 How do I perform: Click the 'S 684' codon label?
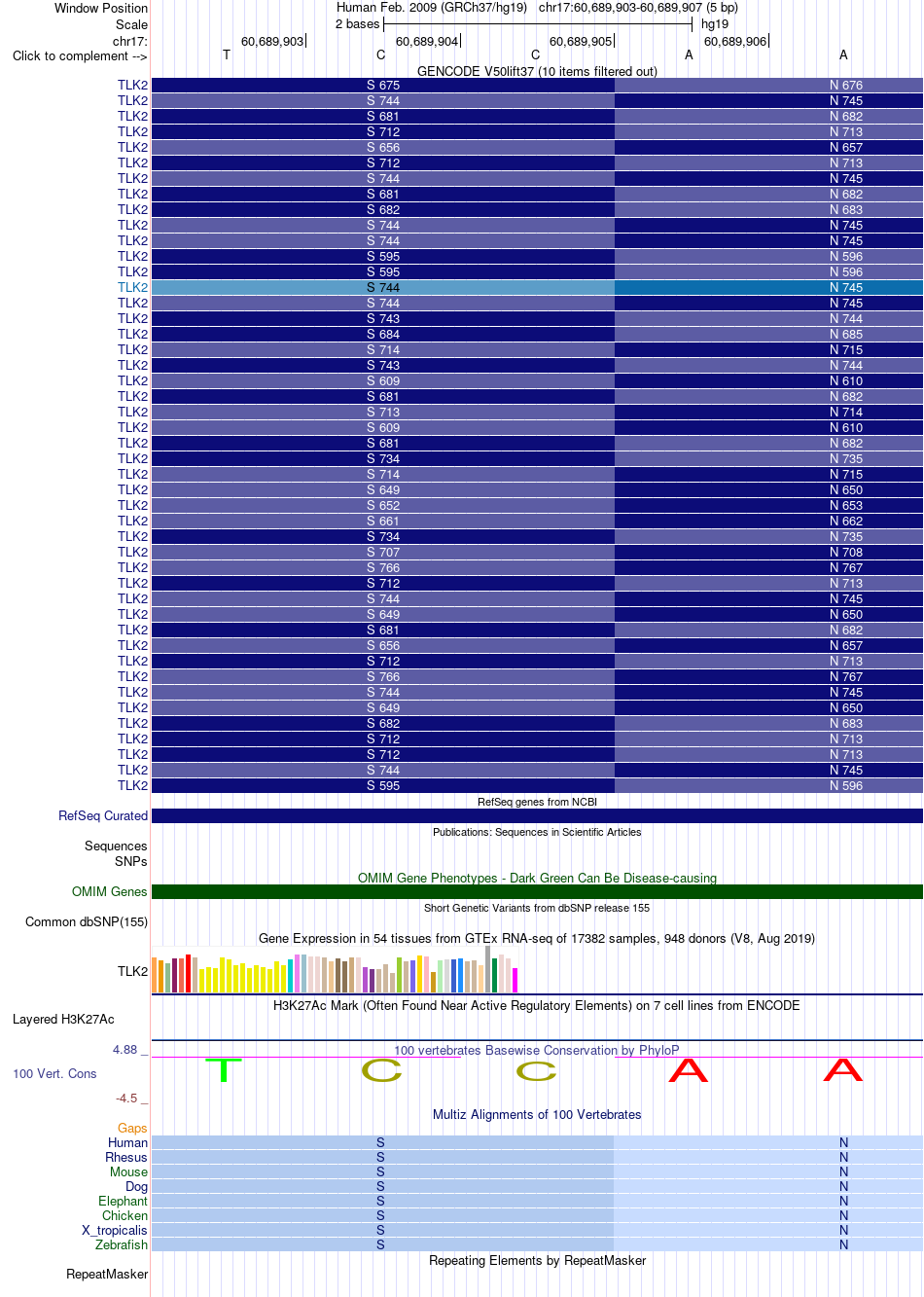(383, 335)
